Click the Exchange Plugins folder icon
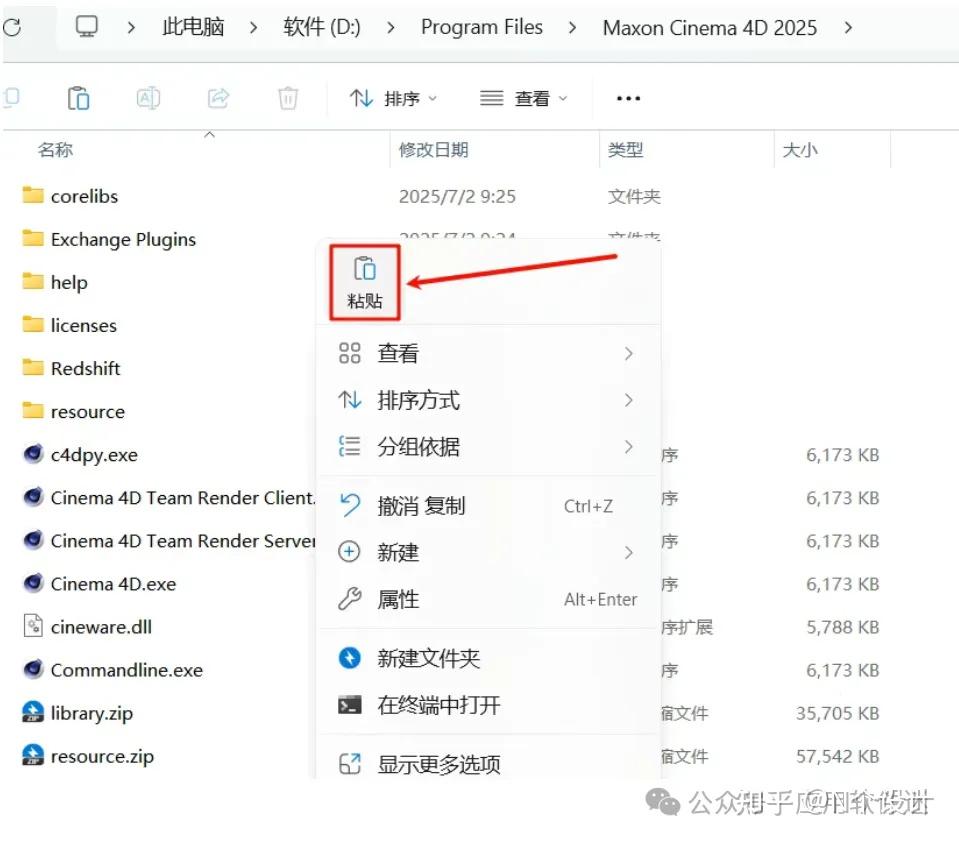Screen dimensions: 959x841 tap(33, 238)
